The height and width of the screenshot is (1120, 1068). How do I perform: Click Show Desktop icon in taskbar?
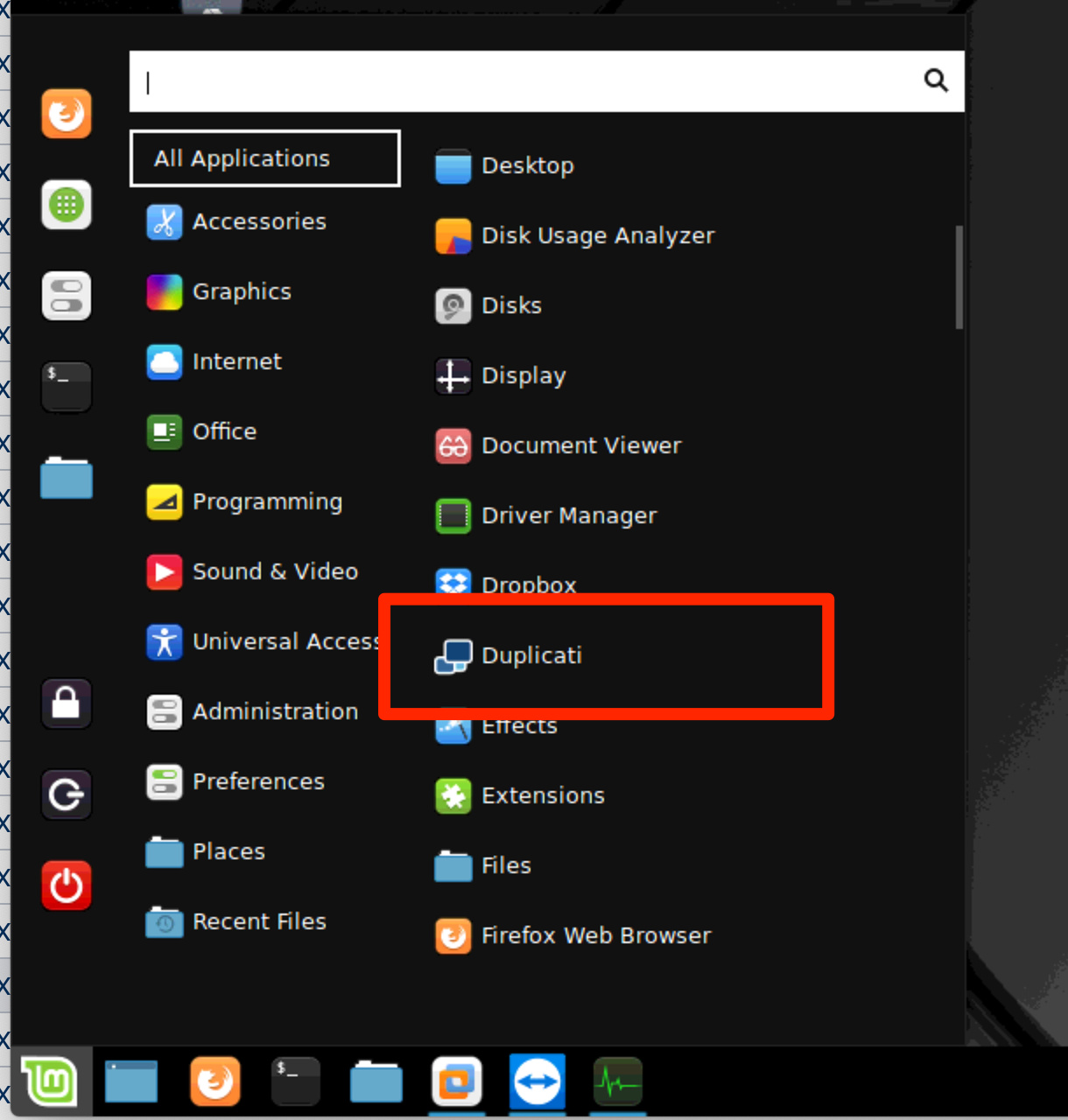(131, 1082)
